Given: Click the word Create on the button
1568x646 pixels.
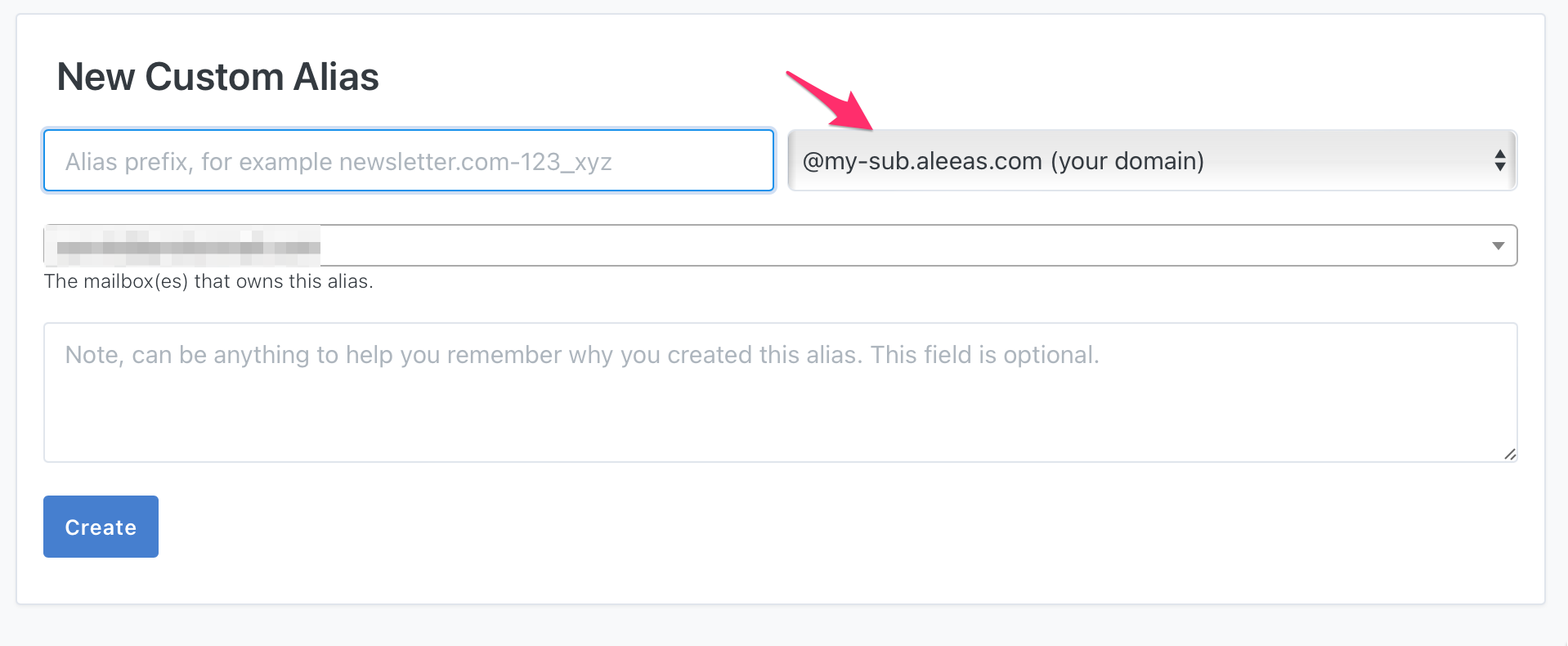Looking at the screenshot, I should [101, 527].
